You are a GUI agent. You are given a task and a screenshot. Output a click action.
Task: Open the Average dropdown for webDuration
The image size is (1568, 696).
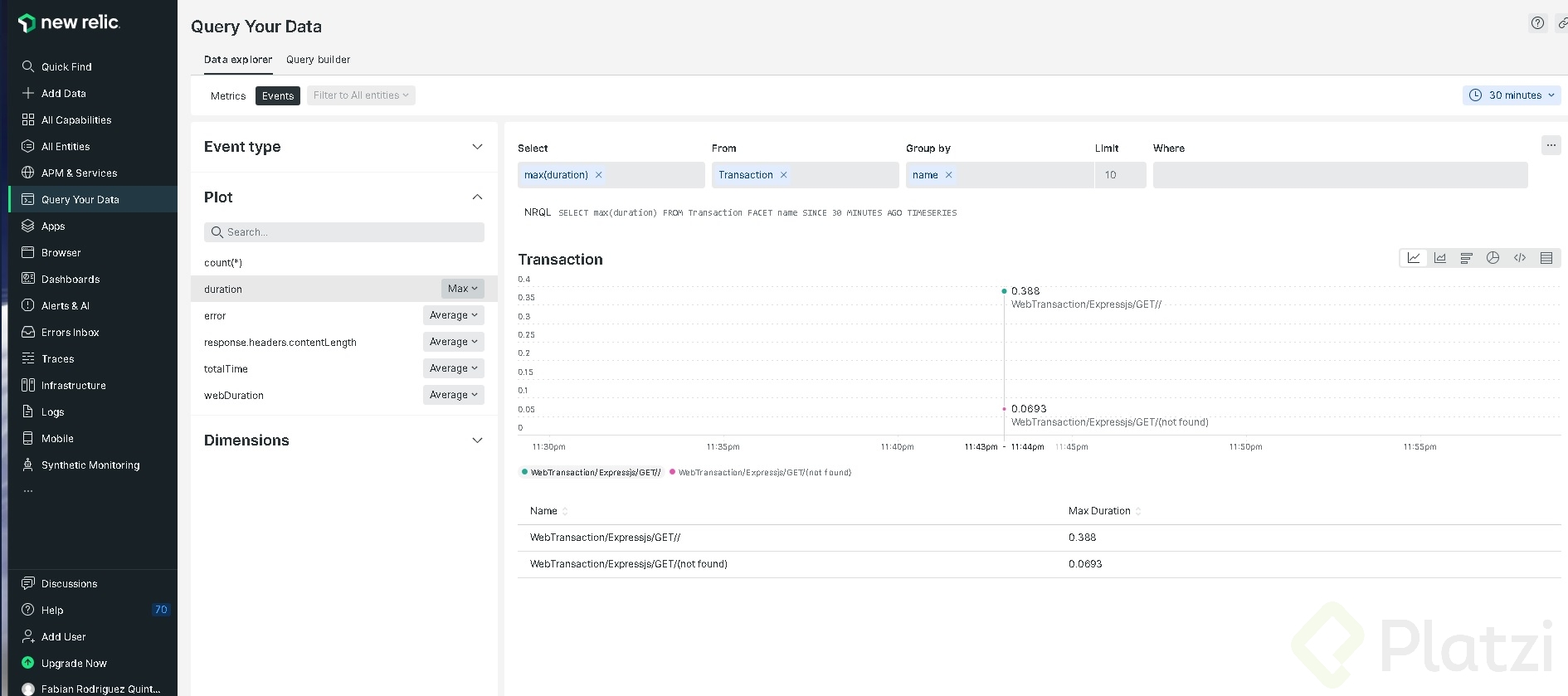(x=454, y=395)
